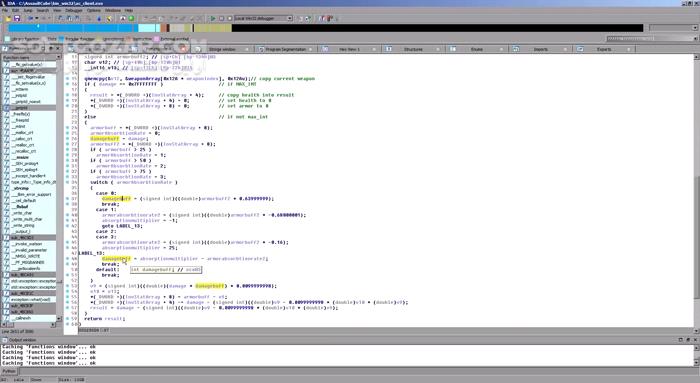Switch to the Structures tab
This screenshot has width=700, height=383.
413,49
